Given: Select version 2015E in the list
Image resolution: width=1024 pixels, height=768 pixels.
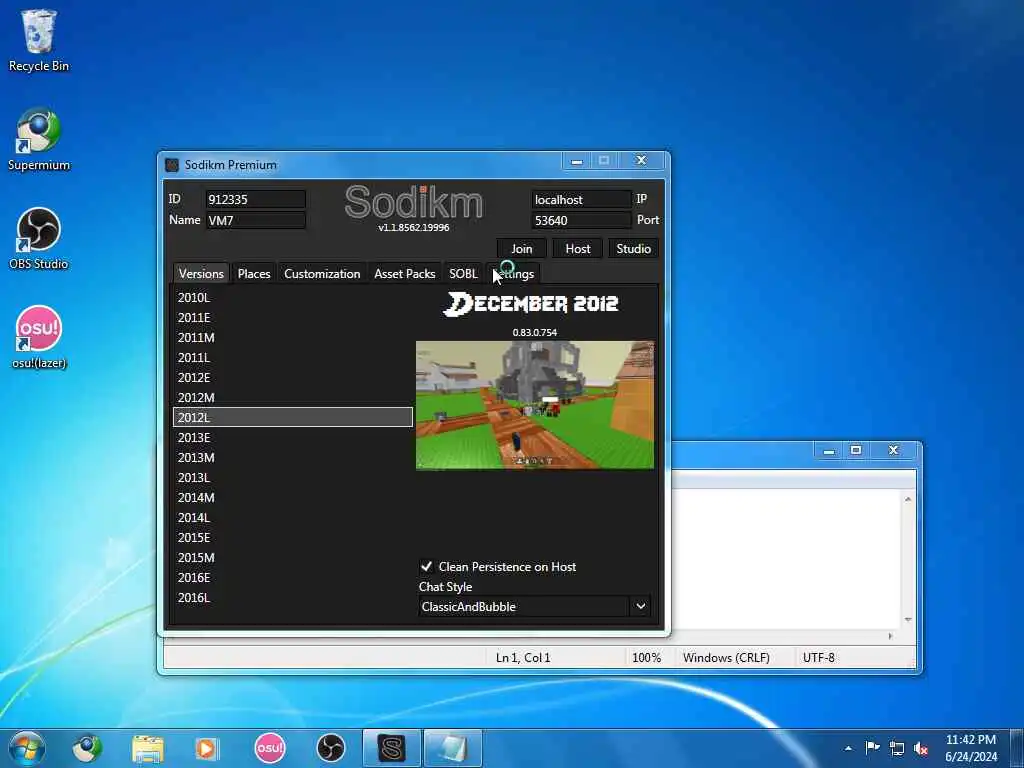Looking at the screenshot, I should point(293,537).
